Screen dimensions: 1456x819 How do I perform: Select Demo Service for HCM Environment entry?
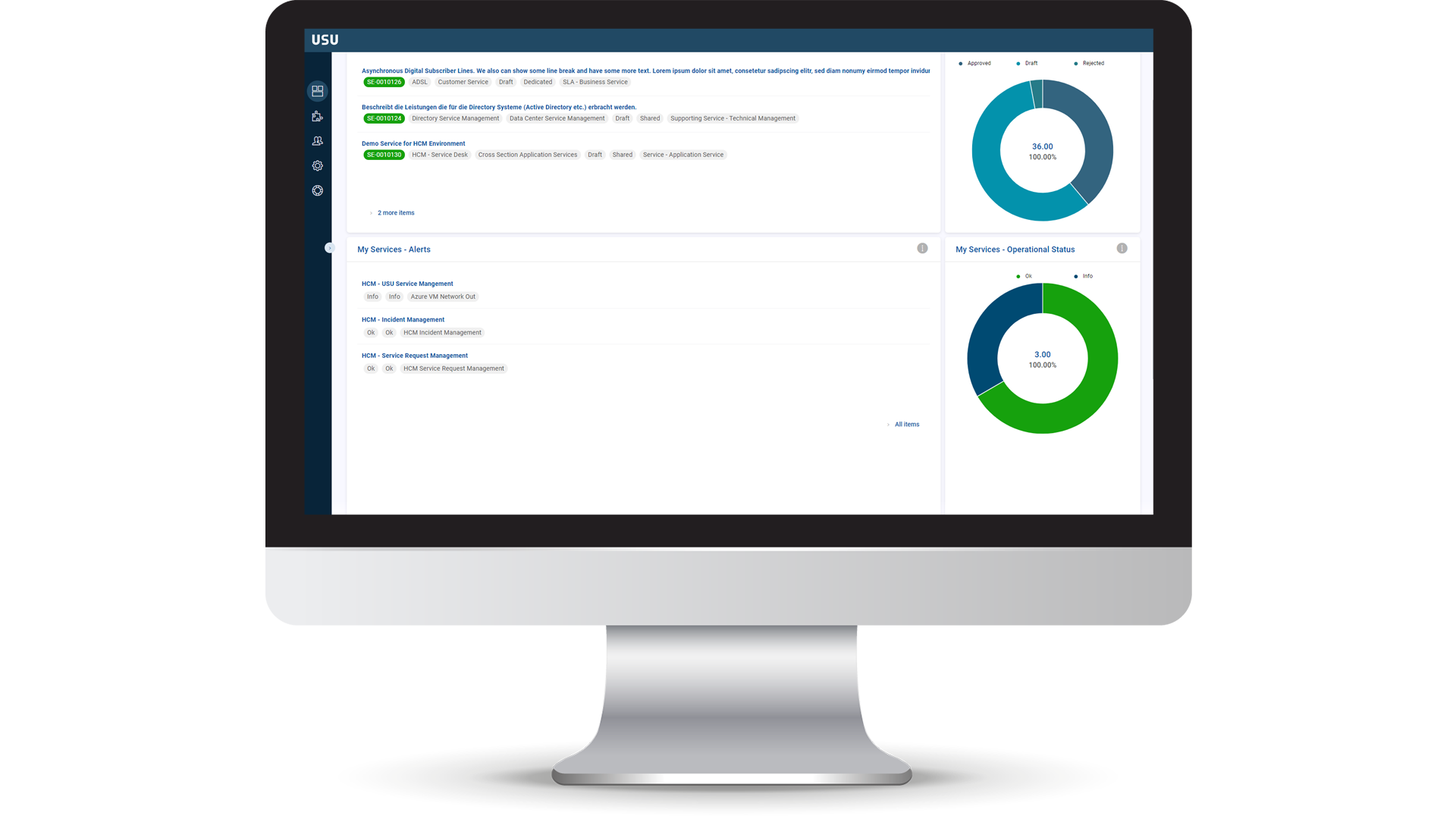click(x=413, y=143)
